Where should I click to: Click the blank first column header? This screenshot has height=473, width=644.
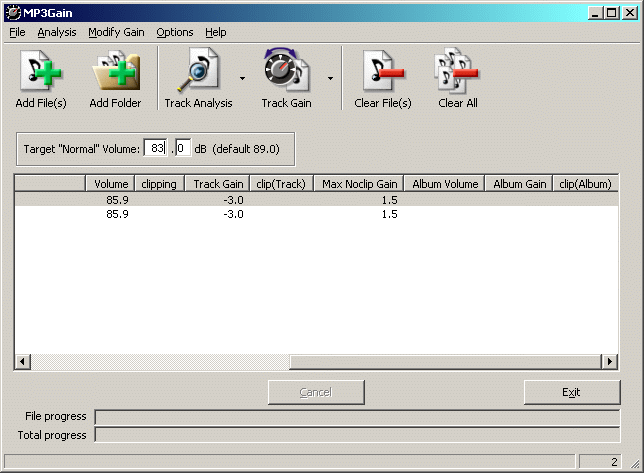[50, 184]
